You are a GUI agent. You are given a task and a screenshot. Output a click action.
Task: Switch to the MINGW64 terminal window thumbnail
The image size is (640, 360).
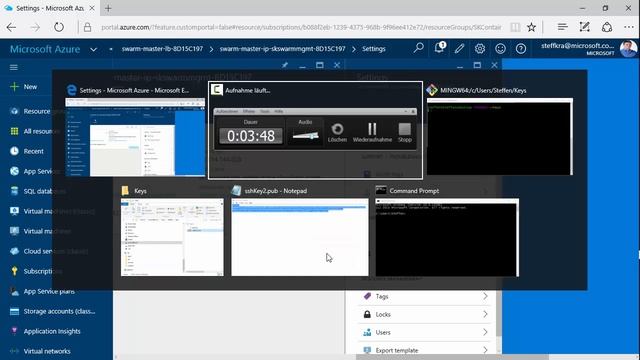tap(500, 136)
